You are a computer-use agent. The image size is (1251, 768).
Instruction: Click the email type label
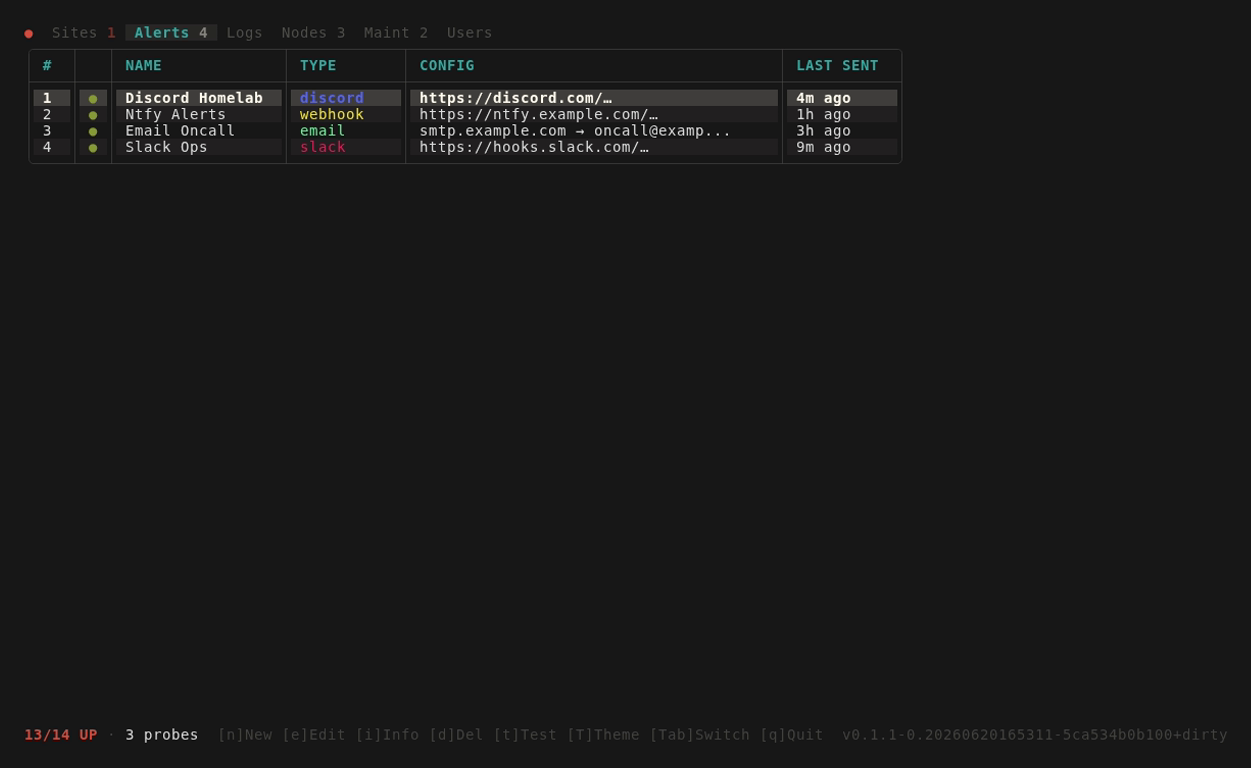[323, 130]
